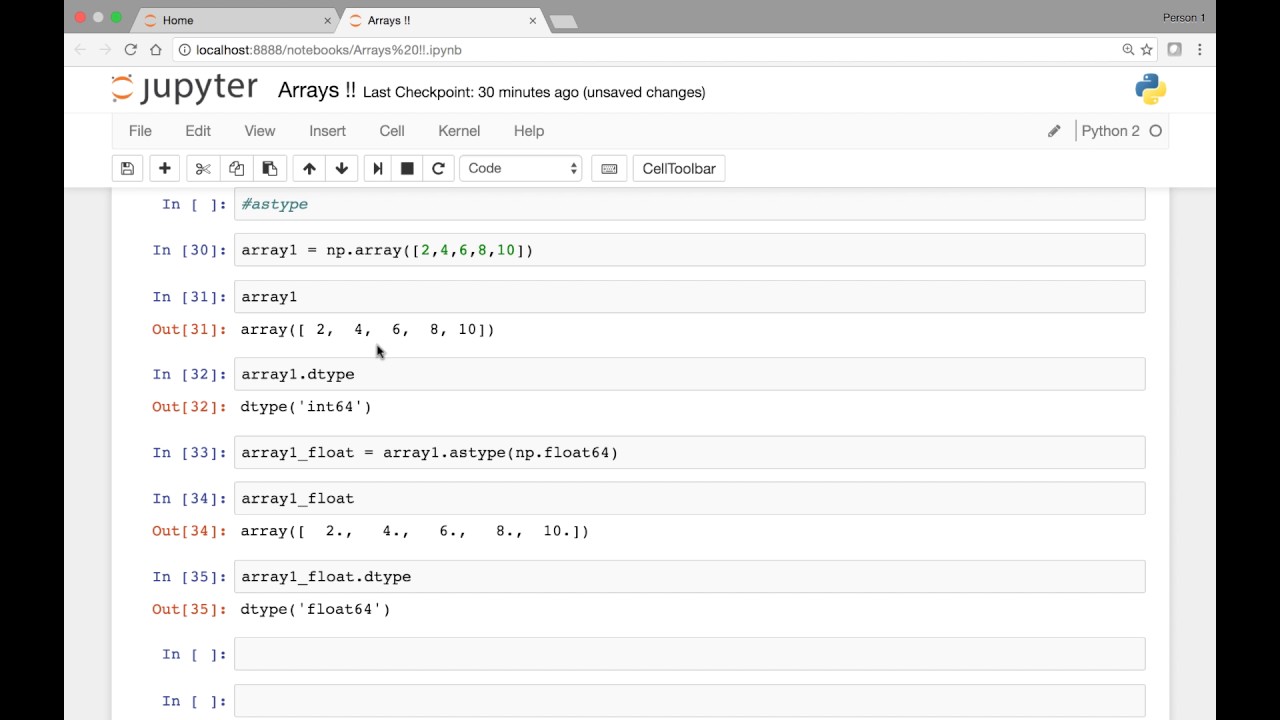Image resolution: width=1280 pixels, height=720 pixels.
Task: Move selected cell down arrow
Action: click(x=342, y=168)
